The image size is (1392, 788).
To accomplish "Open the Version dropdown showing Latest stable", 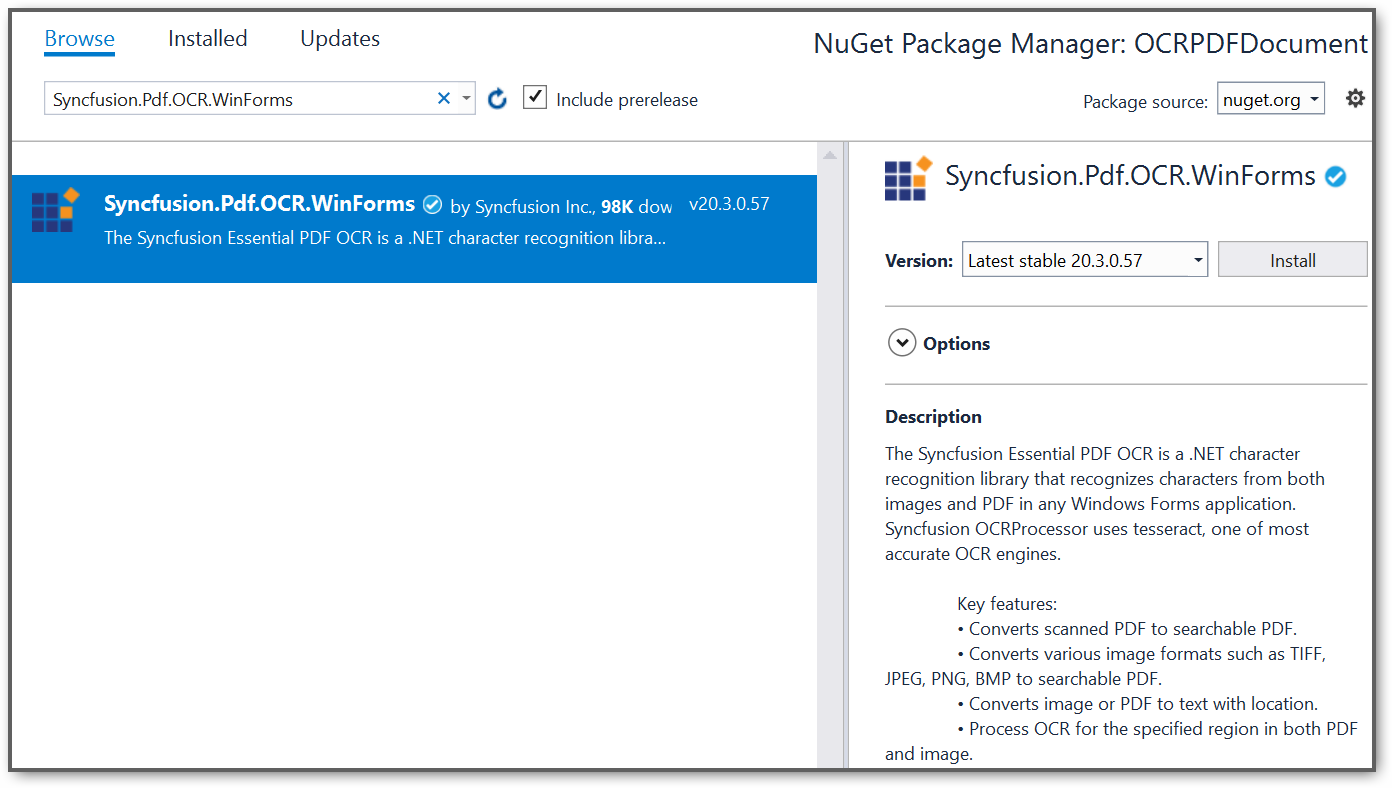I will coord(1085,260).
